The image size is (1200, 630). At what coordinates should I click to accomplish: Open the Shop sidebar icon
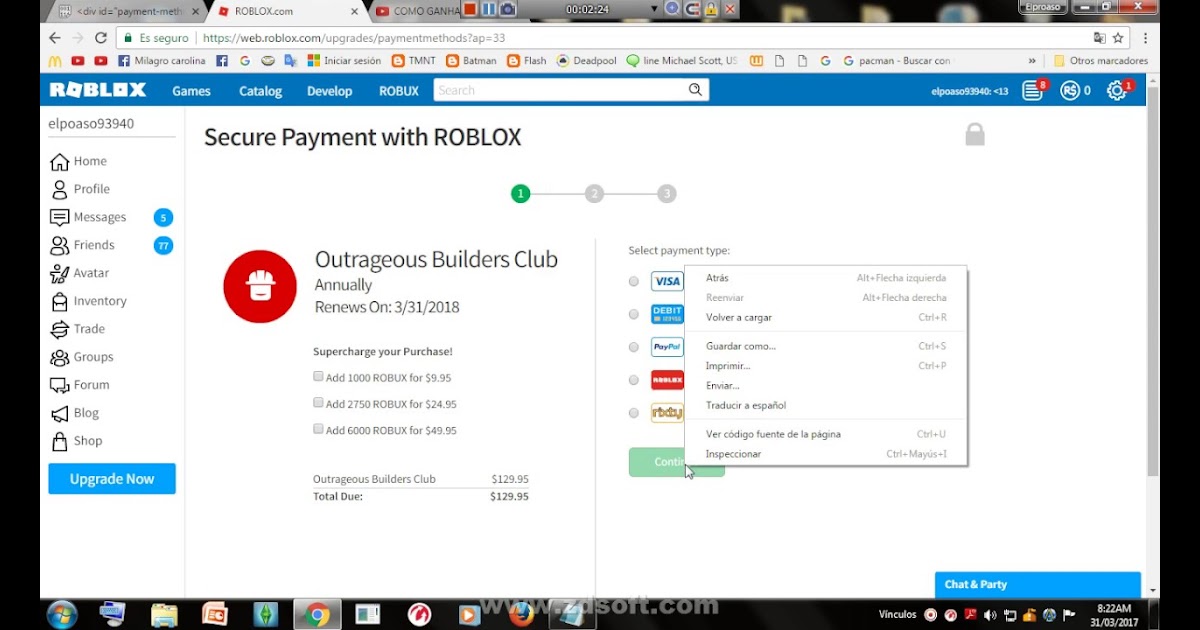tap(59, 441)
